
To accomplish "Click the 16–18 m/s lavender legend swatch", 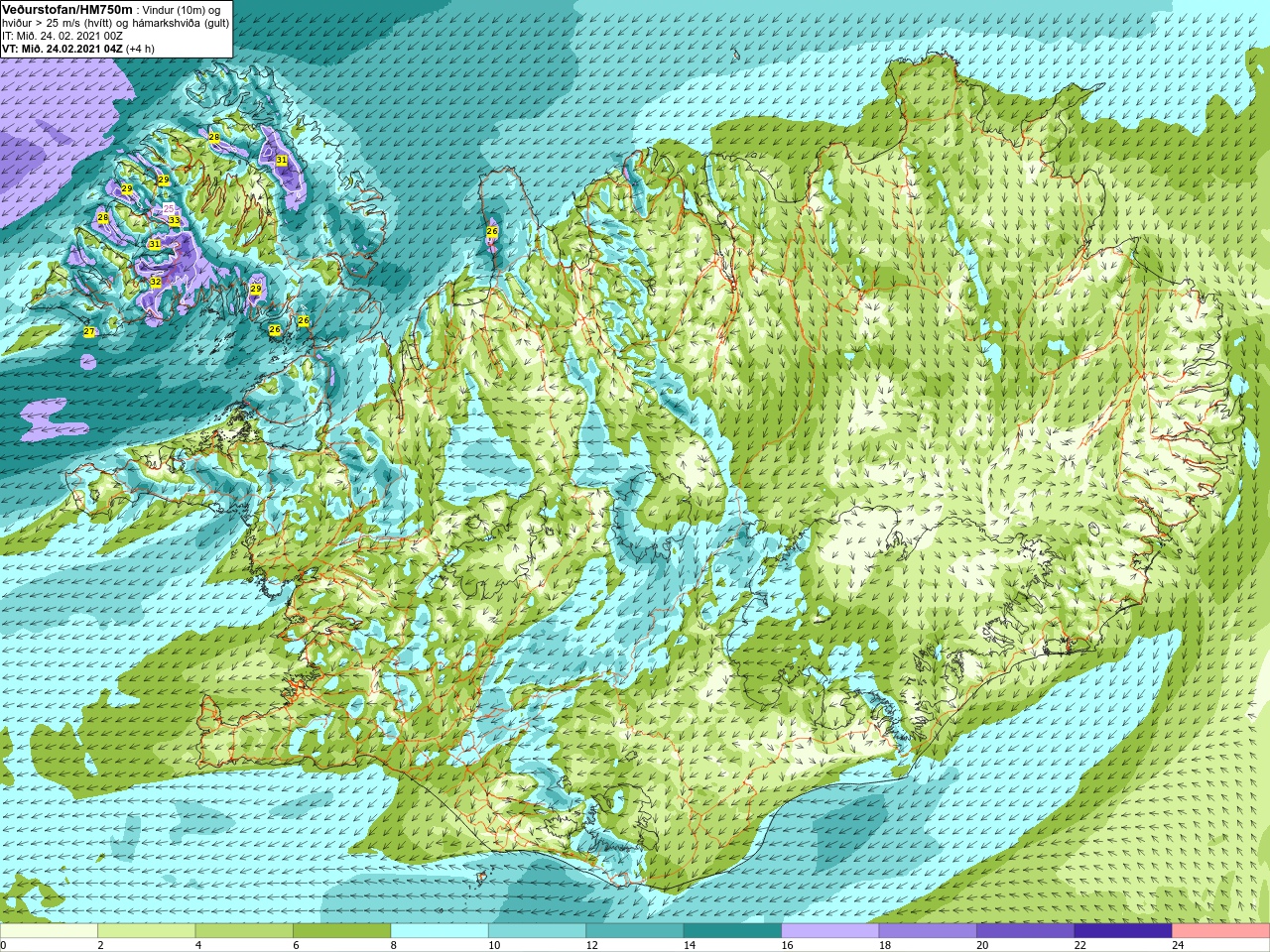I will pos(830,931).
